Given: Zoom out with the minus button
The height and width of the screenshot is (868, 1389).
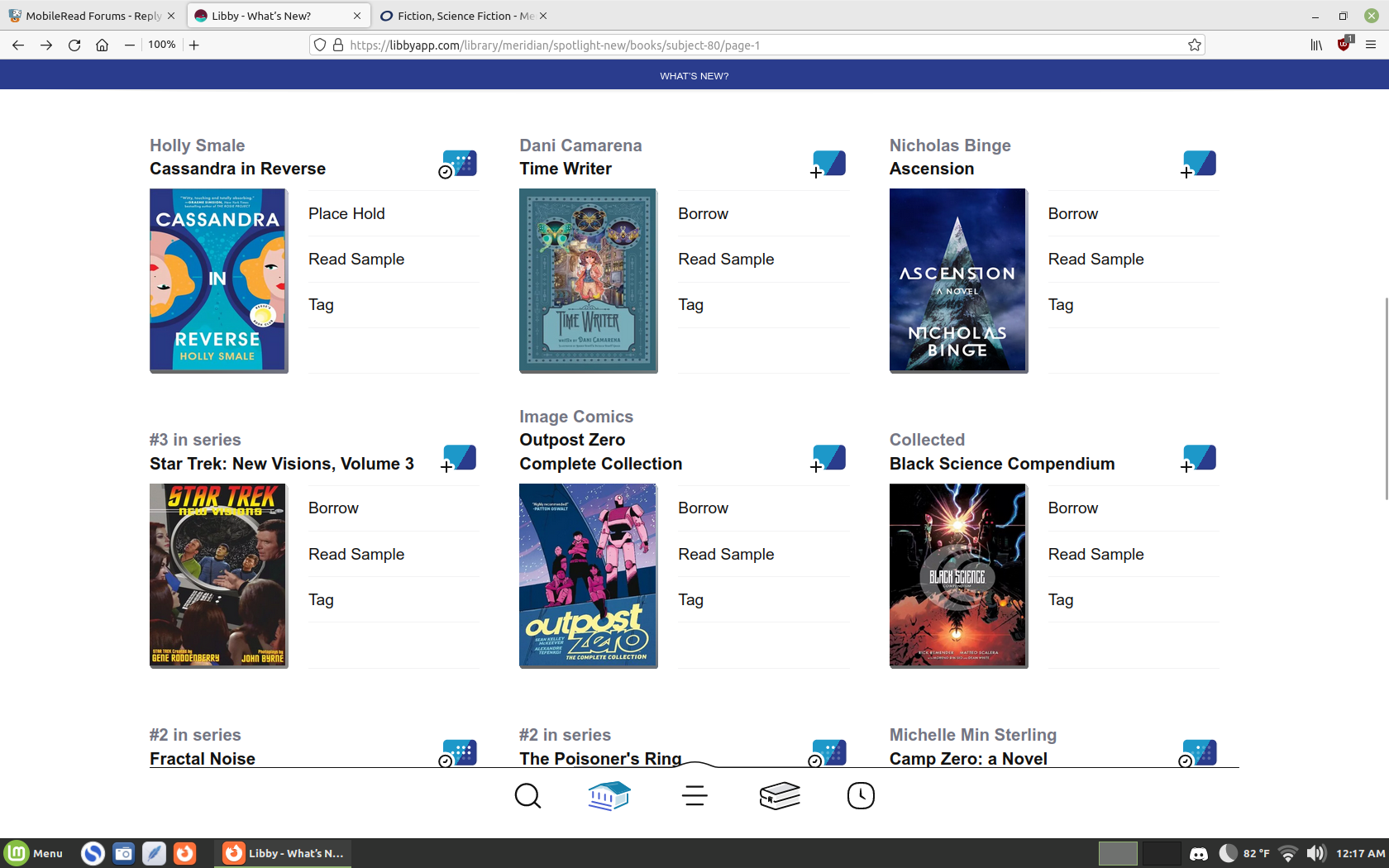Looking at the screenshot, I should click(130, 45).
